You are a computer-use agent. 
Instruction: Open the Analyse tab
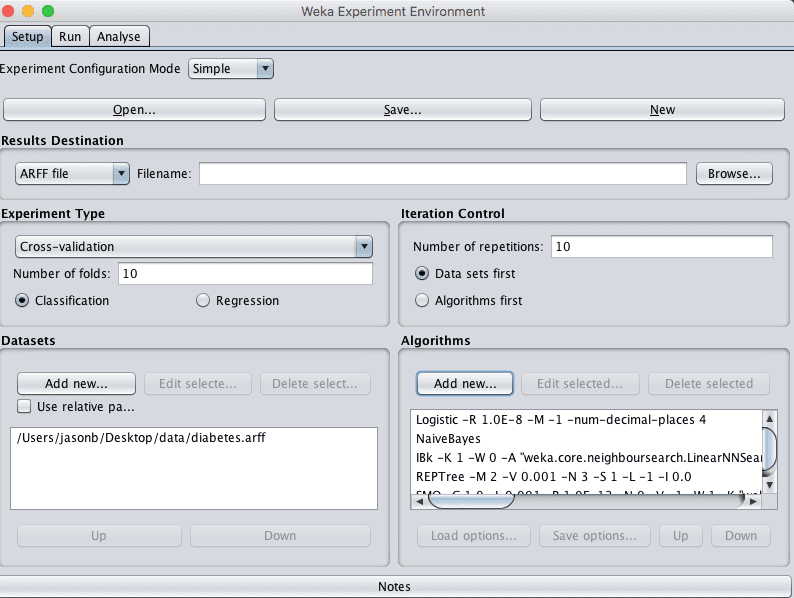click(x=119, y=36)
